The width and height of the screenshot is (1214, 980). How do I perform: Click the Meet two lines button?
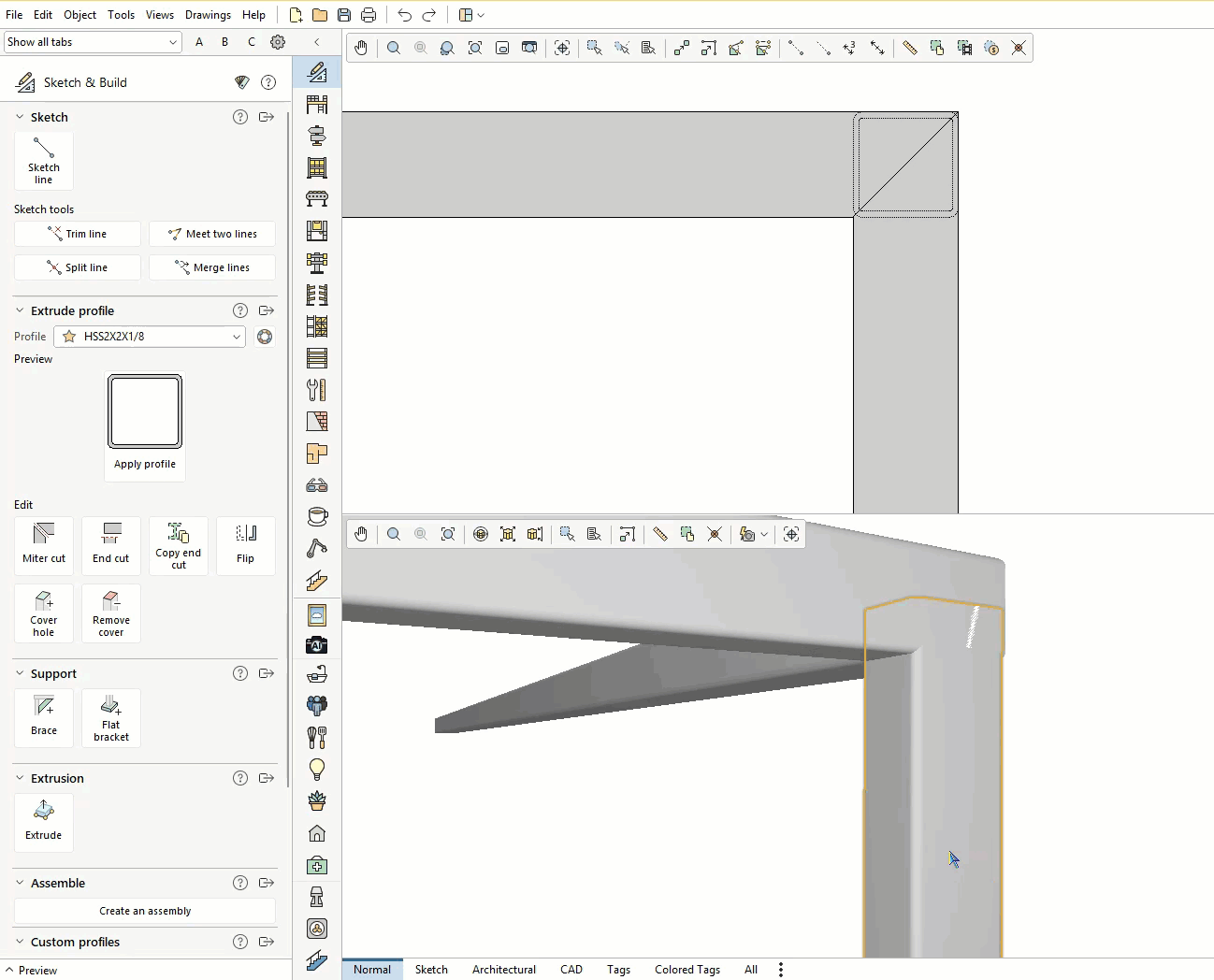212,234
